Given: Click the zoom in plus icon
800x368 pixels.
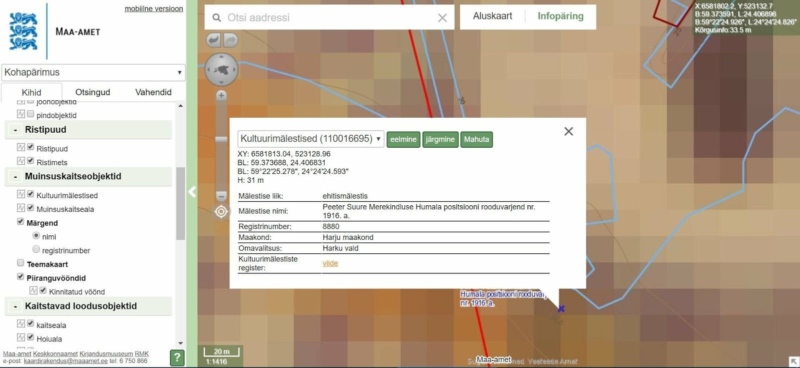Looking at the screenshot, I should click(221, 95).
